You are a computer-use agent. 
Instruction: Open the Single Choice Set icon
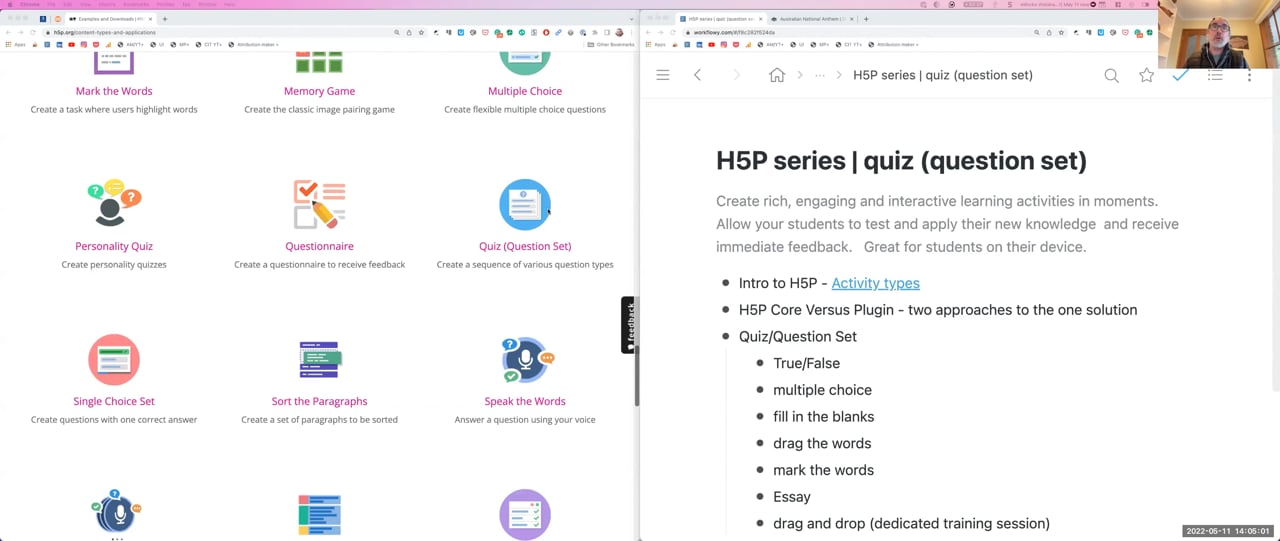113,359
